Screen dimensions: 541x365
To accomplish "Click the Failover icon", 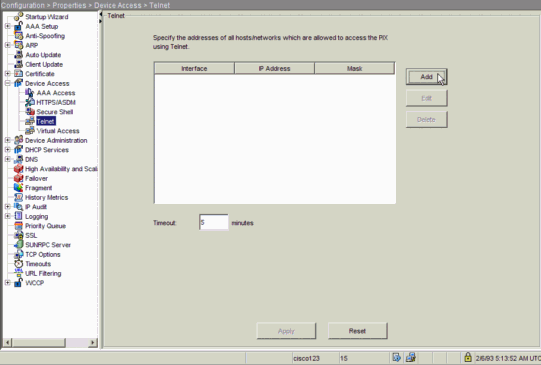I will point(19,178).
